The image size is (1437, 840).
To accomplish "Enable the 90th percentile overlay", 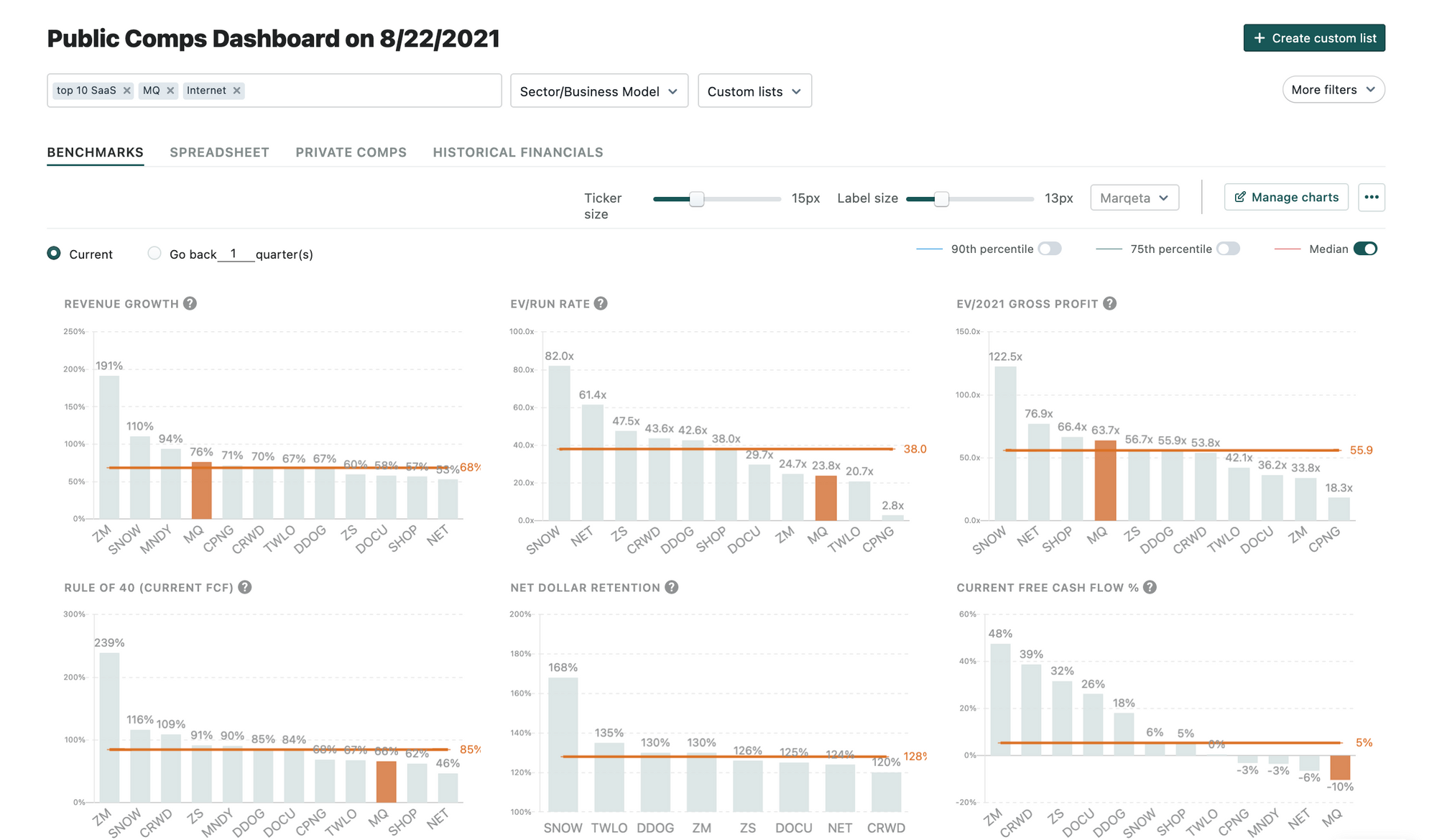I will coord(1050,248).
